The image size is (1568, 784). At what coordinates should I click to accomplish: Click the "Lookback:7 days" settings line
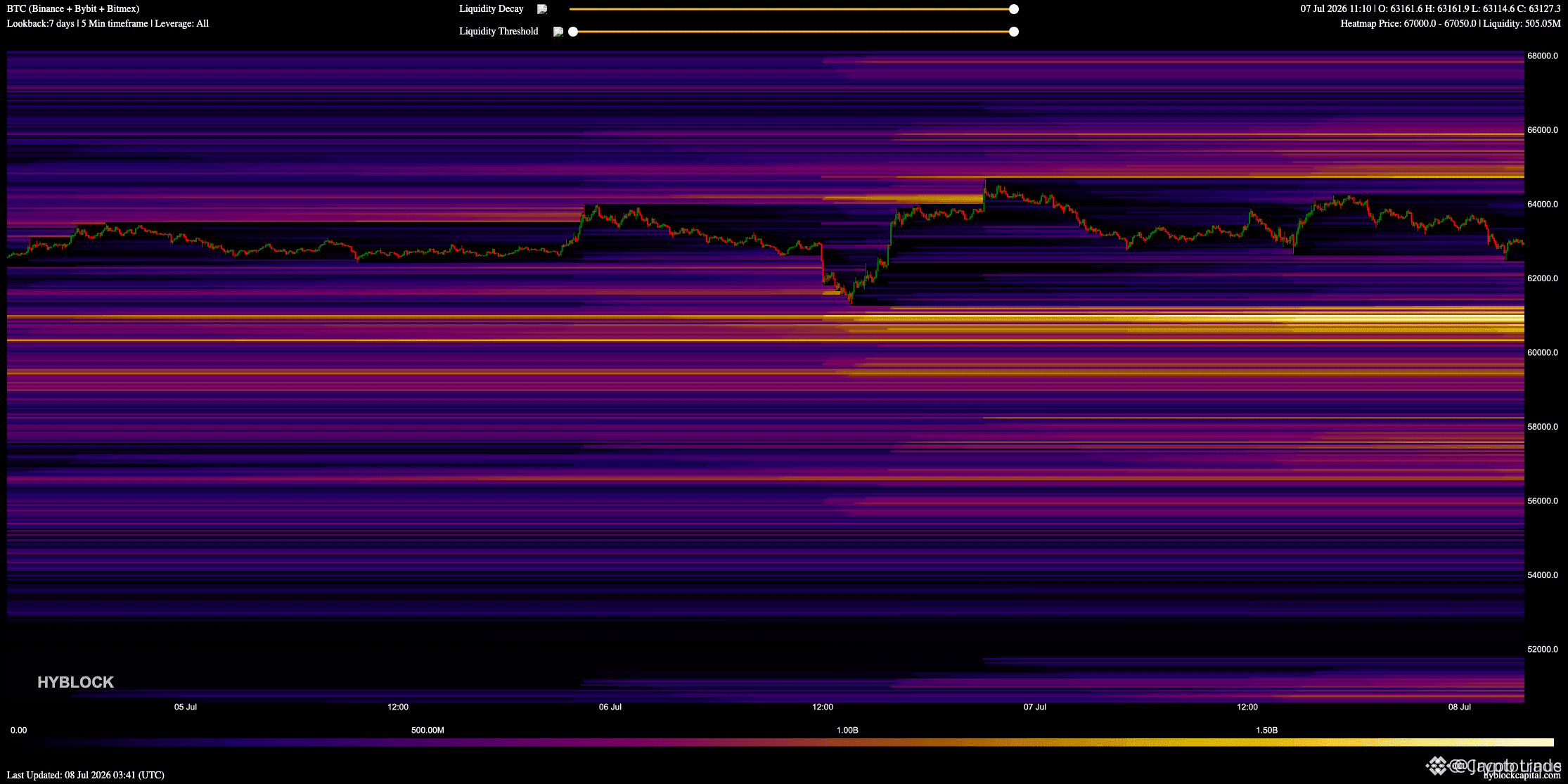coord(108,23)
